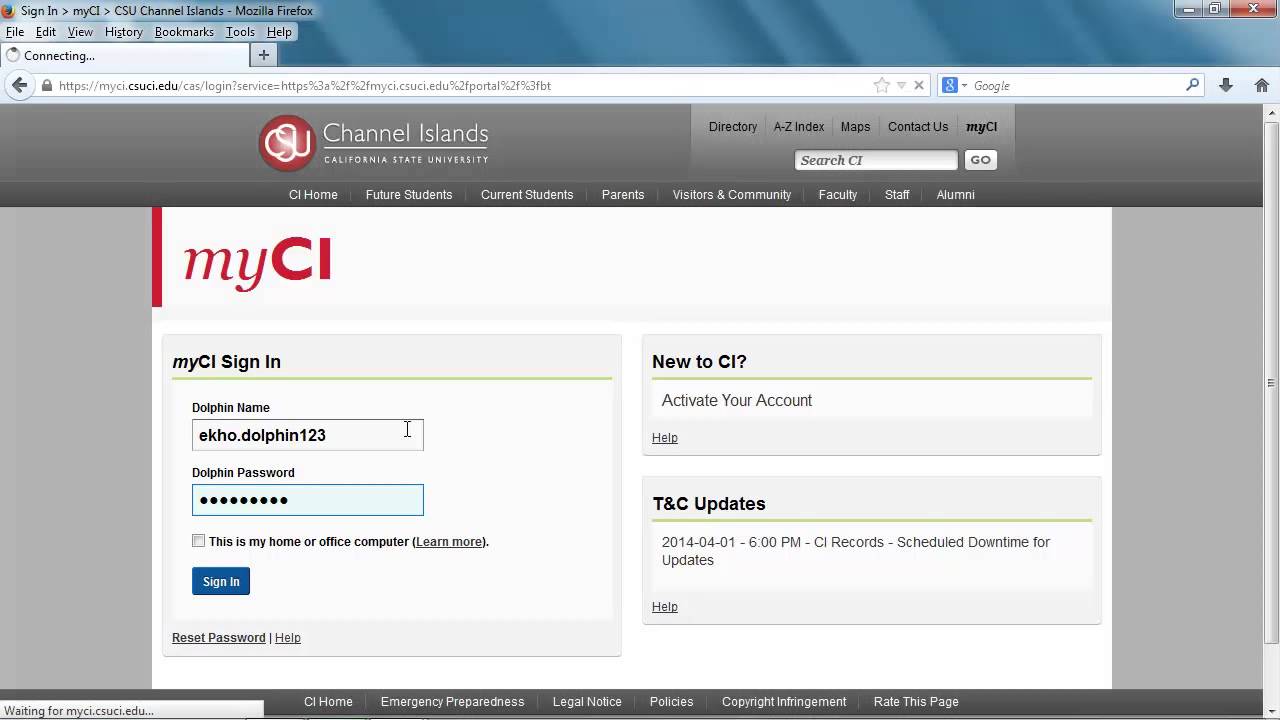Open the Edit menu
This screenshot has height=720, width=1280.
click(x=46, y=32)
